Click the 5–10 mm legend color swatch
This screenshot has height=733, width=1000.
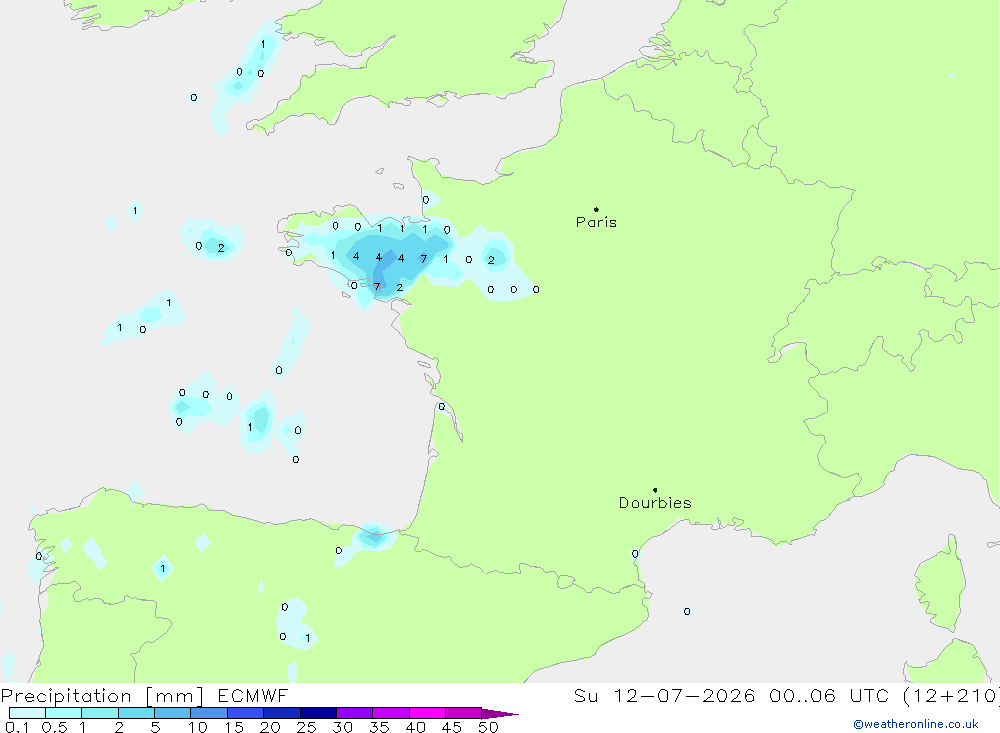(173, 713)
